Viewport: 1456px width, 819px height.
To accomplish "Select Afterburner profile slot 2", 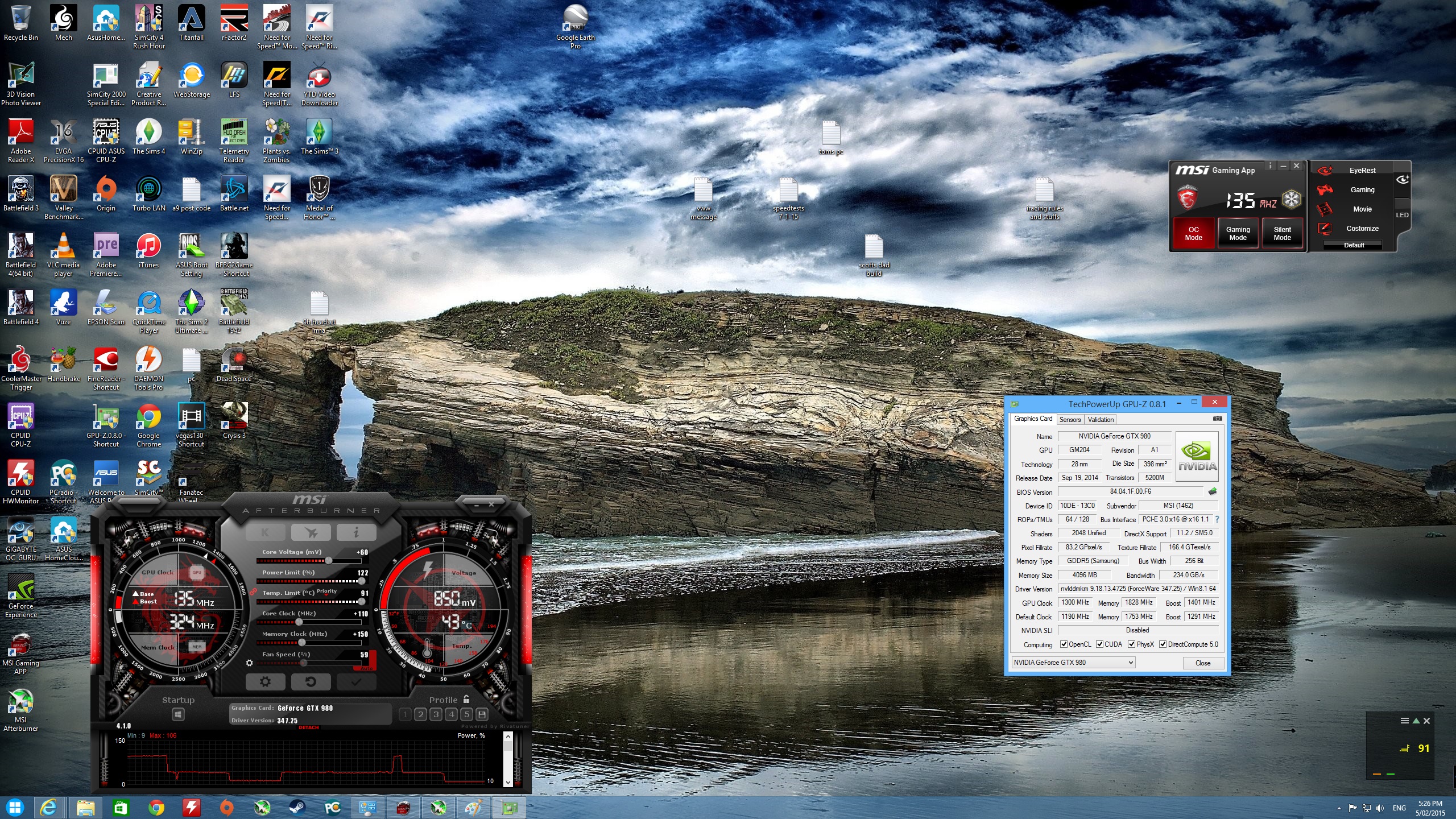I will click(420, 714).
